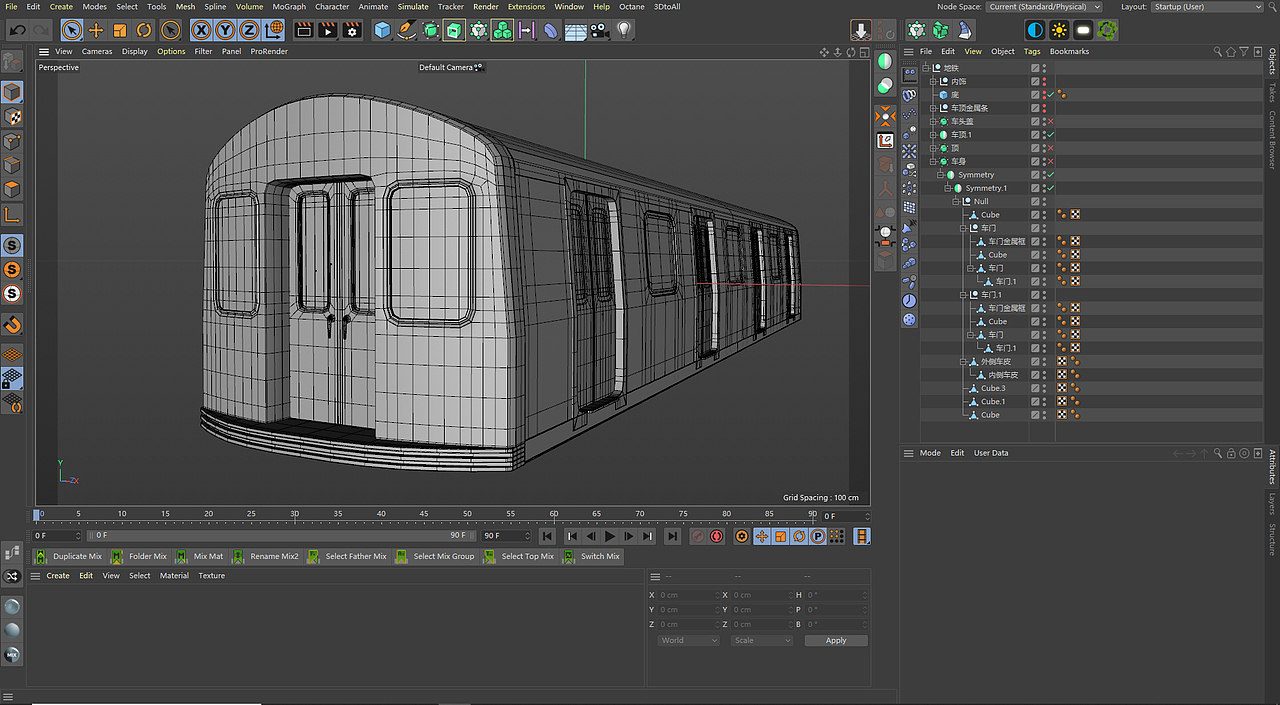Screen dimensions: 1280x705
Task: Open the Node Space dropdown
Action: tap(1044, 7)
